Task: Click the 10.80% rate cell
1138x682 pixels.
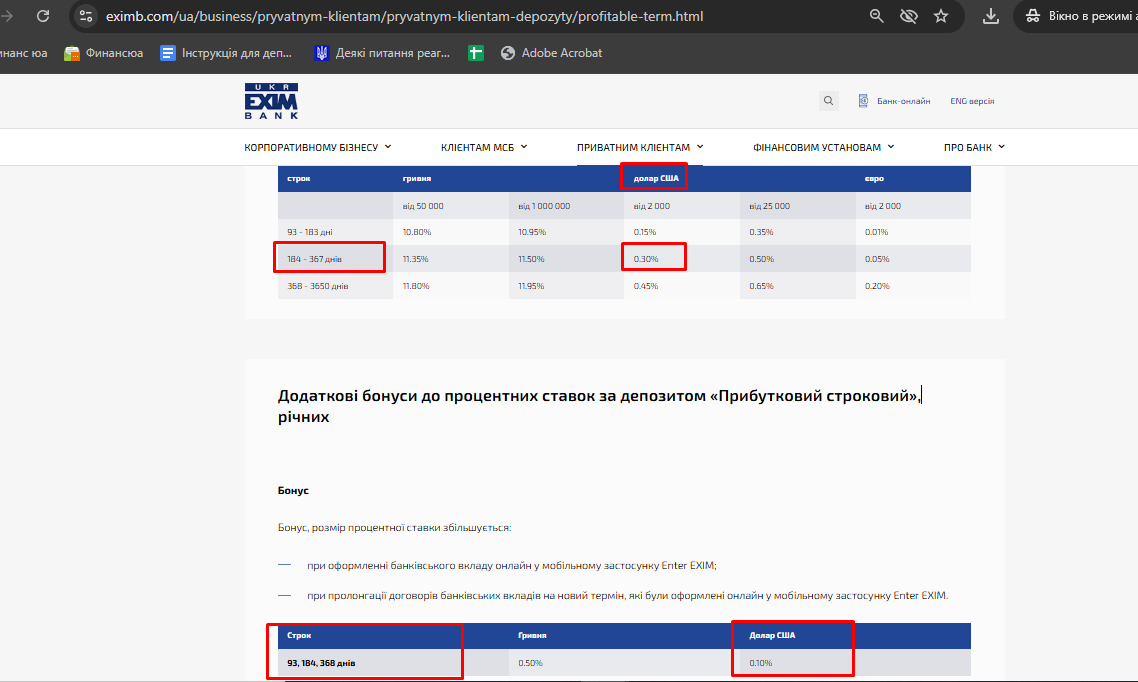Action: pos(417,232)
